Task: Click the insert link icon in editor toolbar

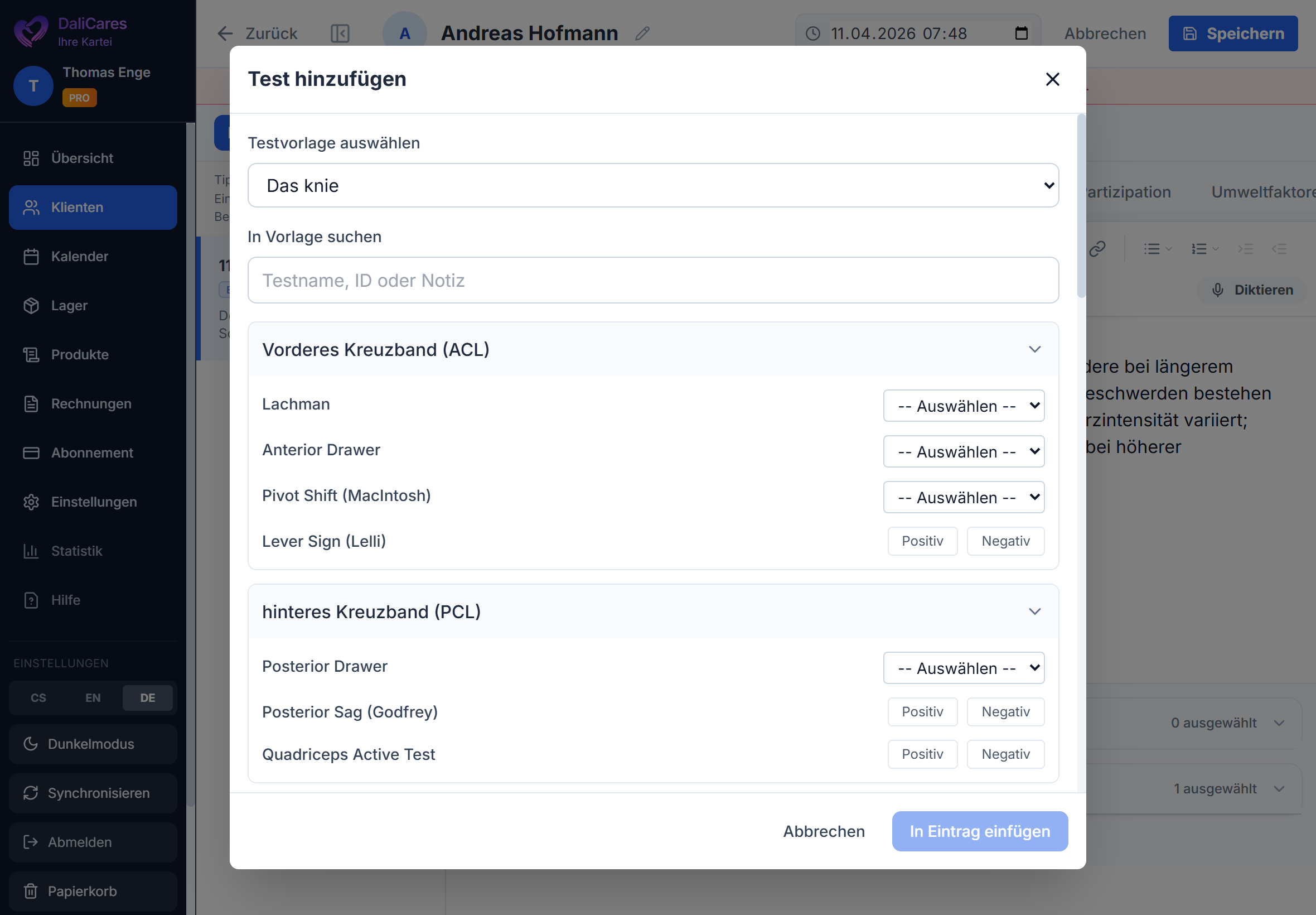Action: click(1096, 249)
